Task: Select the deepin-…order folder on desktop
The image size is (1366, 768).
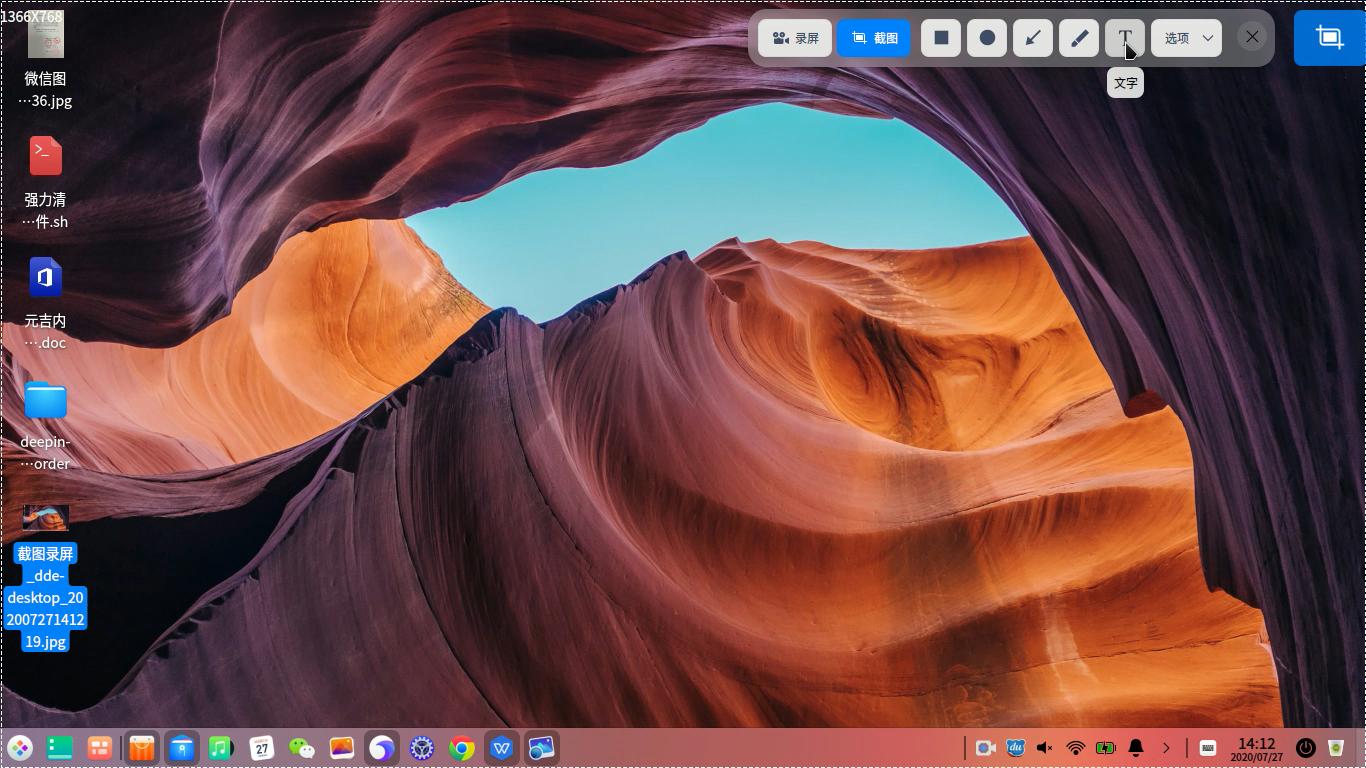Action: pyautogui.click(x=46, y=425)
